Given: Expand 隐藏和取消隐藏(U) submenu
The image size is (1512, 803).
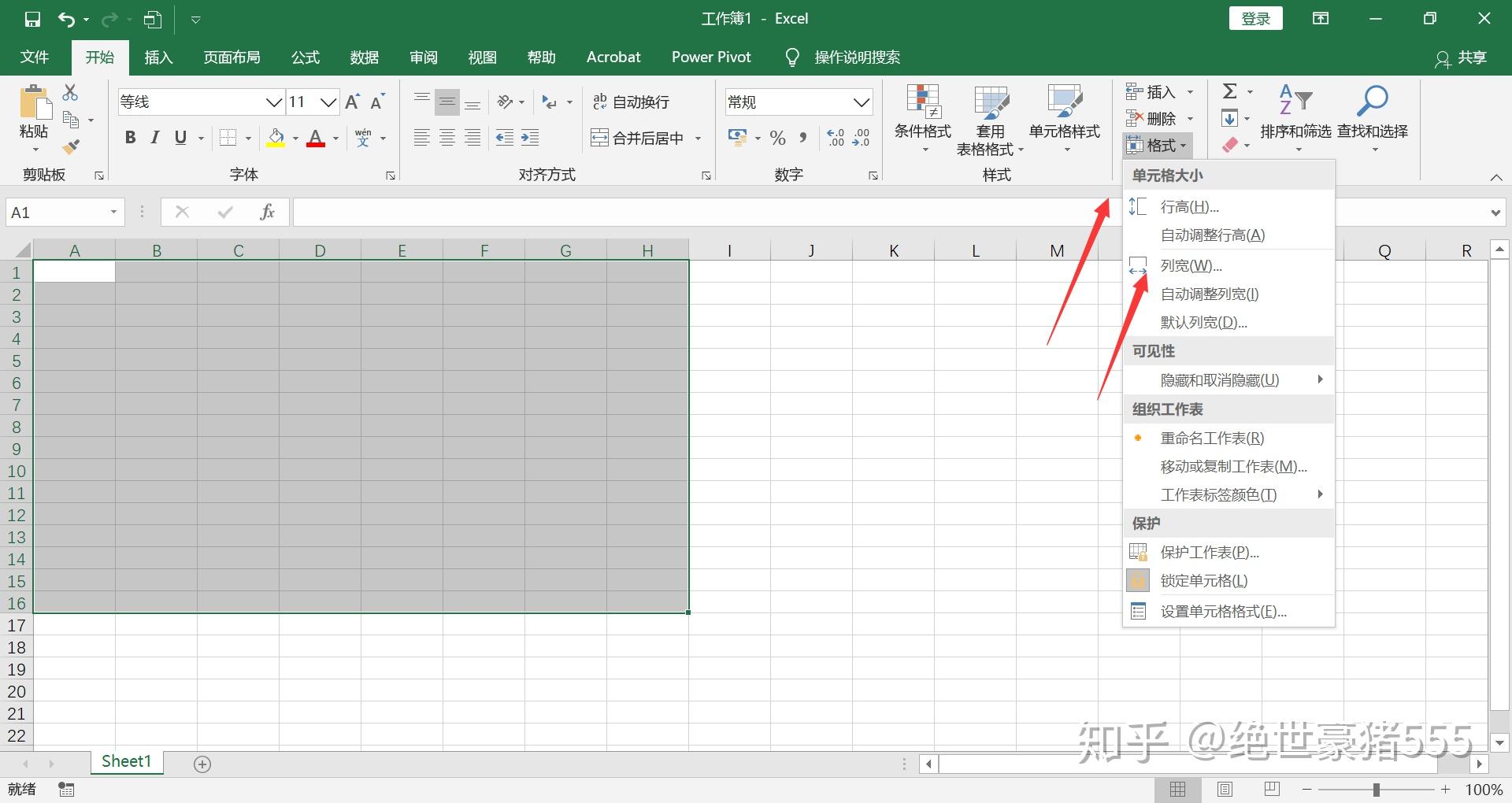Looking at the screenshot, I should pos(1228,380).
